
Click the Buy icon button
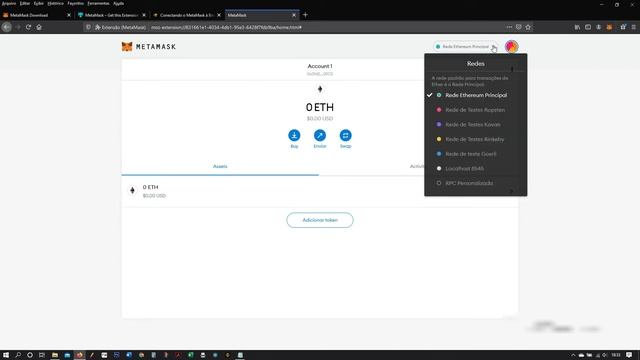click(x=294, y=135)
